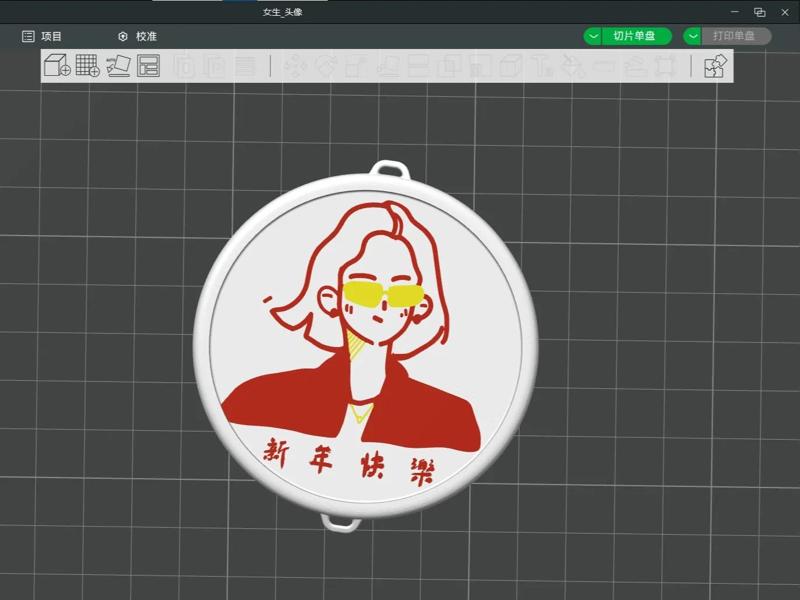Click the add plate icon
Viewport: 800px width, 600px height.
click(x=86, y=67)
